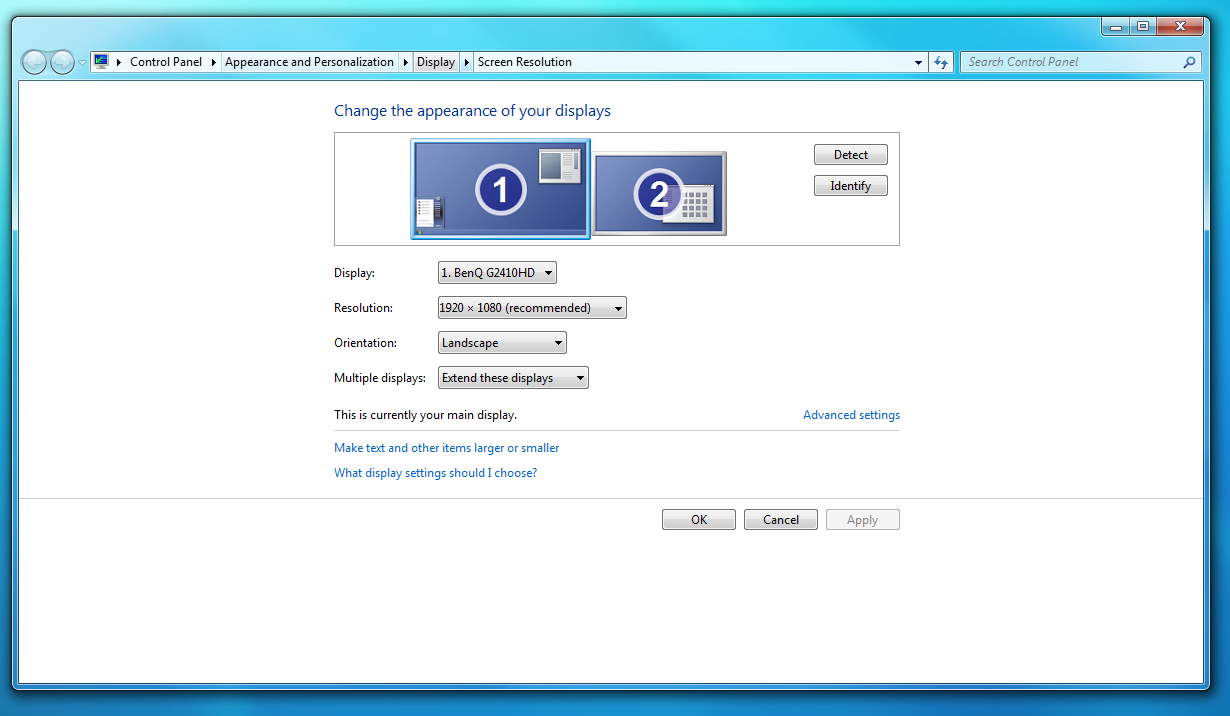This screenshot has height=716, width=1230.
Task: Click the magnifier icon in search box
Action: coord(1189,62)
